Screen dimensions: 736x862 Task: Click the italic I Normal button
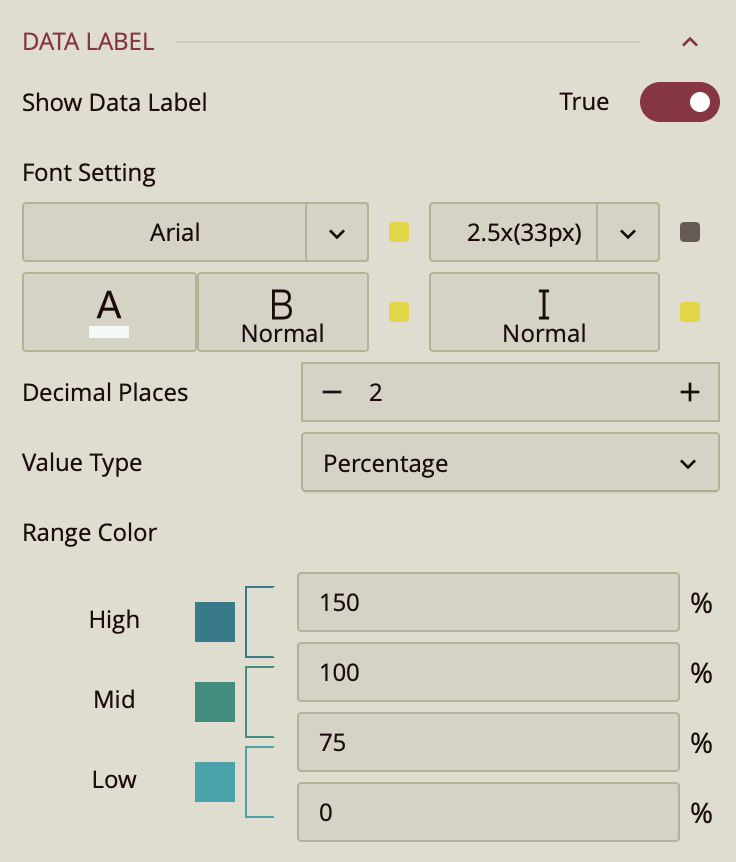544,312
